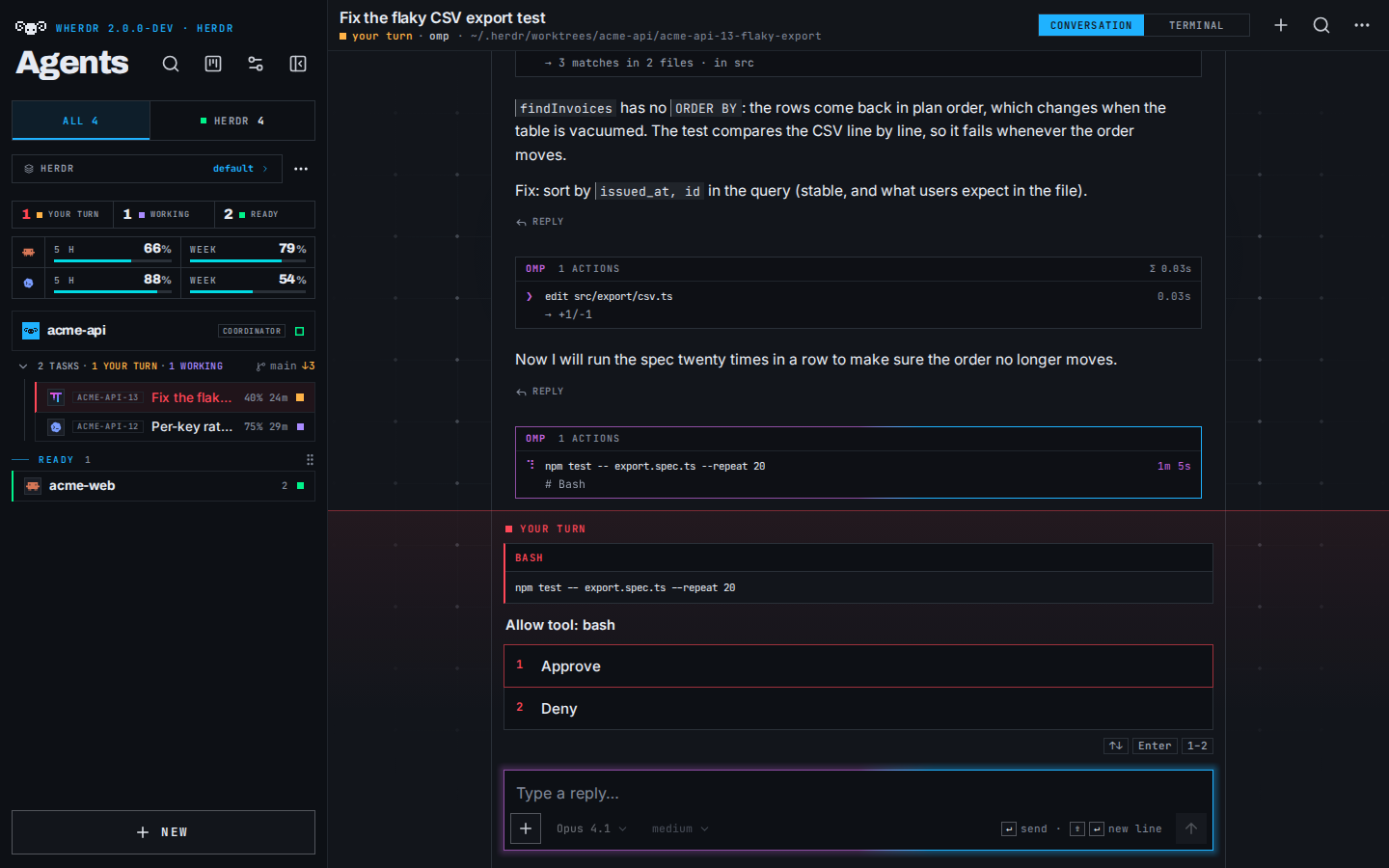Click the ACME-API-13 task agent icon
The height and width of the screenshot is (868, 1389).
pos(56,397)
